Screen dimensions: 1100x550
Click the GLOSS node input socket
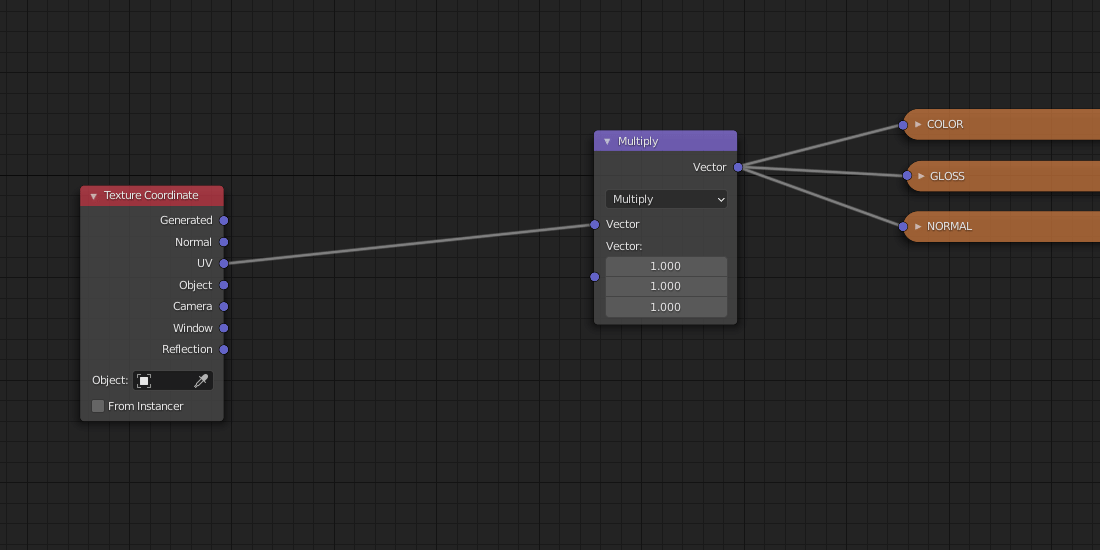point(907,176)
